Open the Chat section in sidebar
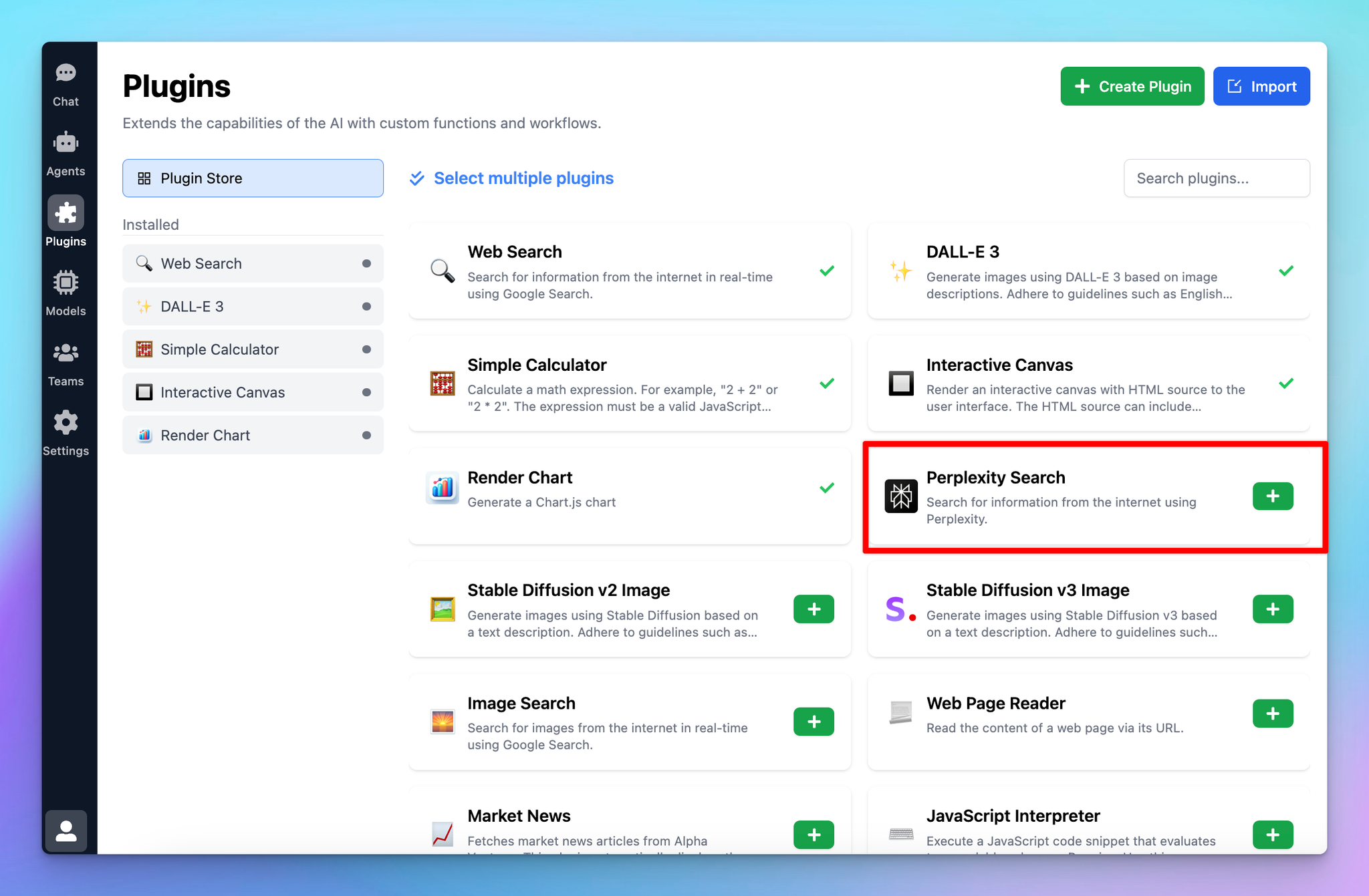 tap(66, 85)
